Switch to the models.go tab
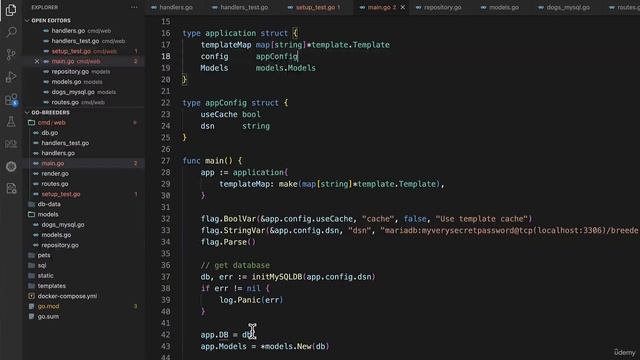This screenshot has width=640, height=360. pyautogui.click(x=501, y=7)
